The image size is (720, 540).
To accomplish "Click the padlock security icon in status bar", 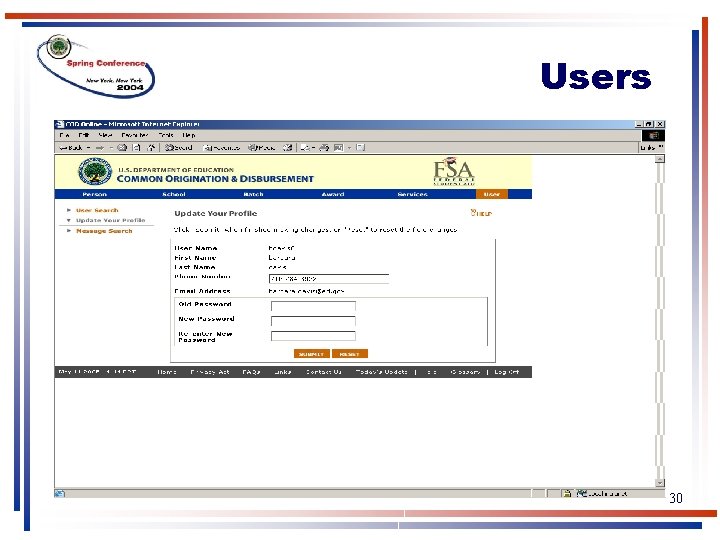I will [x=567, y=494].
